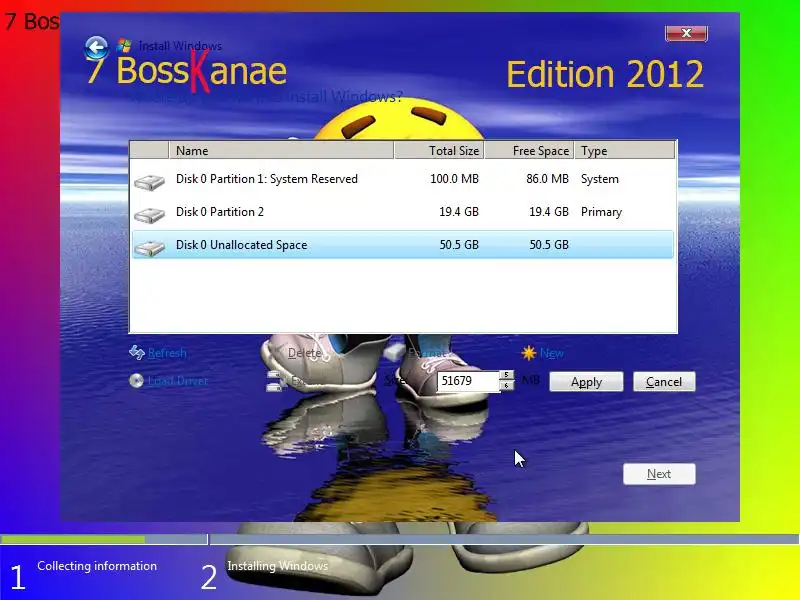Cancel the partition creation
The image size is (800, 600).
664,382
